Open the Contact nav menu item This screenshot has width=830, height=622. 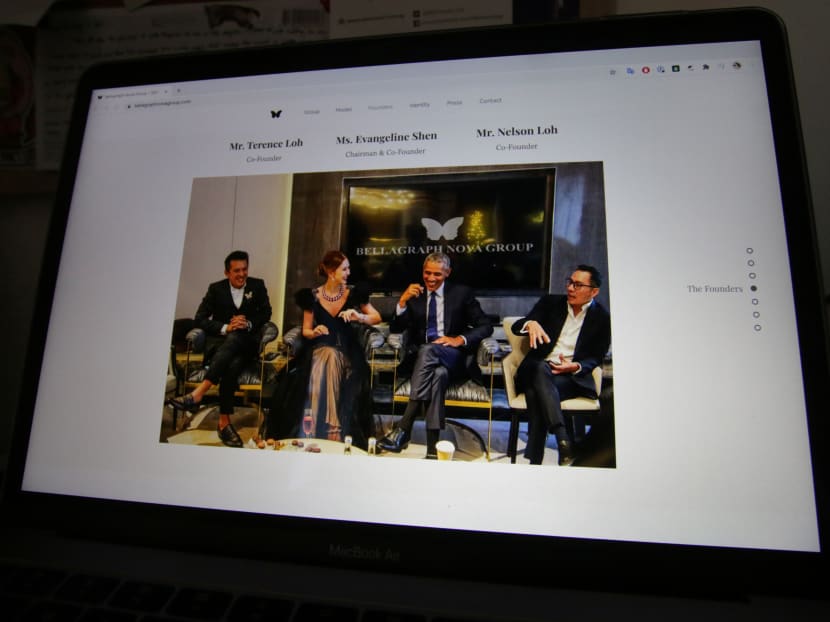pos(490,101)
